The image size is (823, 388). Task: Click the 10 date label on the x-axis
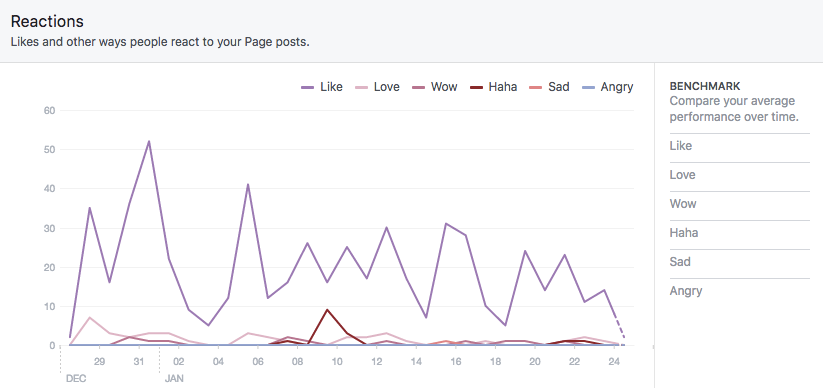[337, 361]
